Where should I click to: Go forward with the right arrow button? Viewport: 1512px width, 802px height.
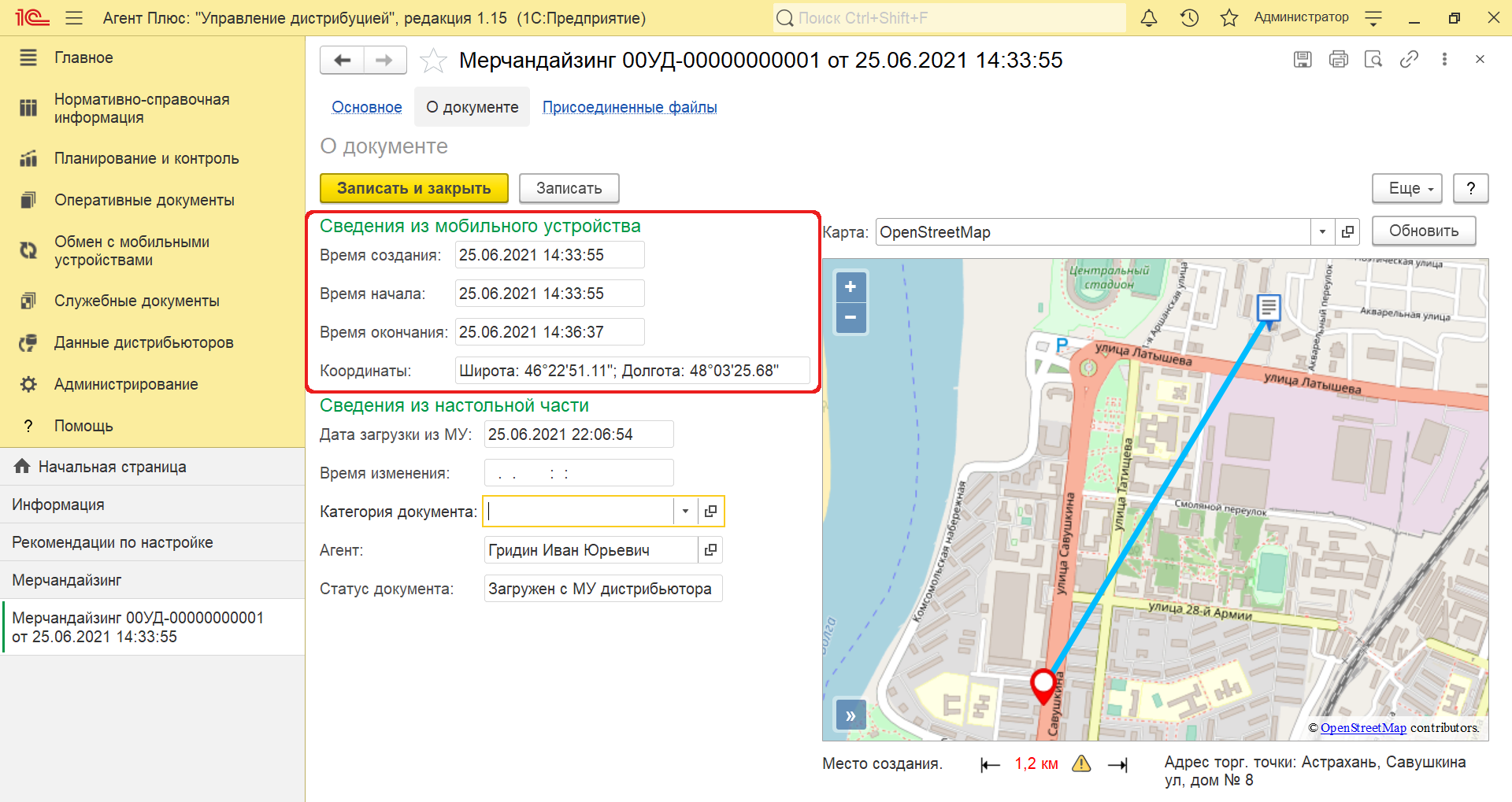pyautogui.click(x=384, y=60)
